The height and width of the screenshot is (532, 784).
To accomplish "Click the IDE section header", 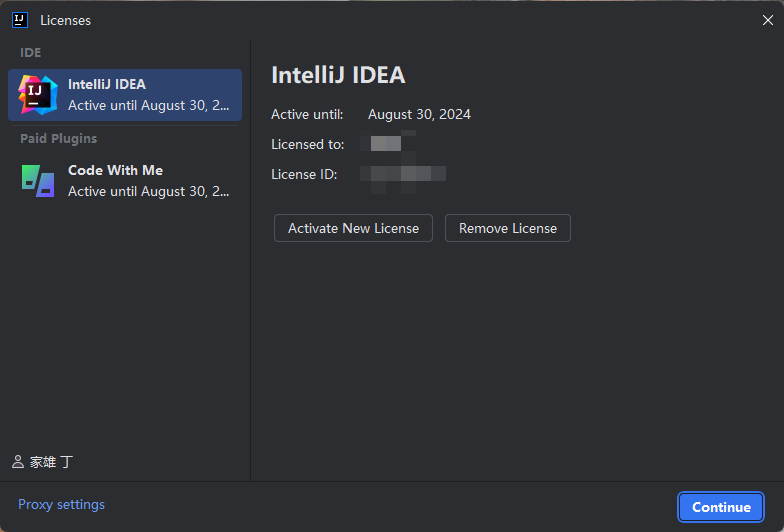I will (x=30, y=52).
